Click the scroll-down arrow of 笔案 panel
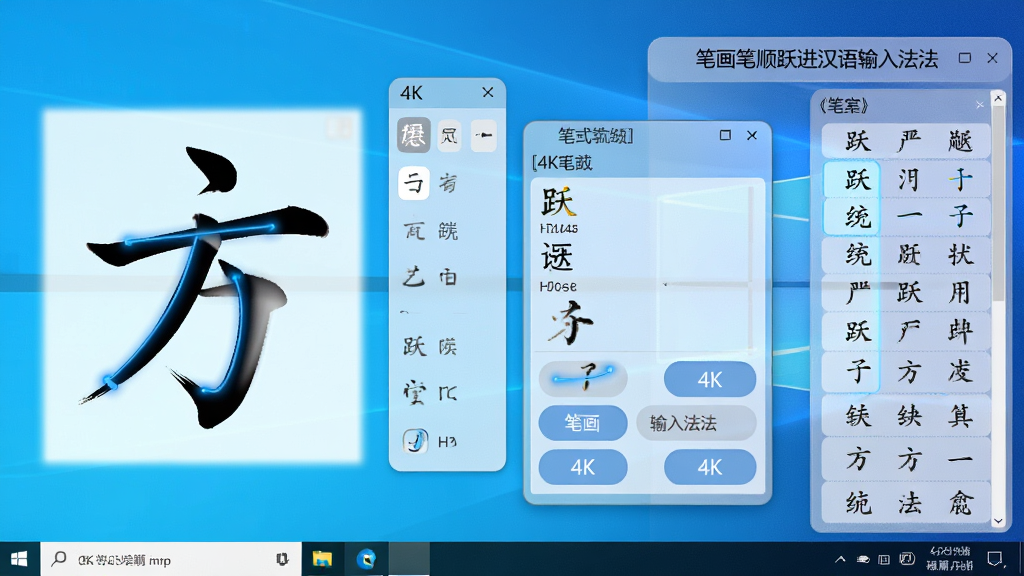Image resolution: width=1024 pixels, height=576 pixels. pyautogui.click(x=998, y=521)
